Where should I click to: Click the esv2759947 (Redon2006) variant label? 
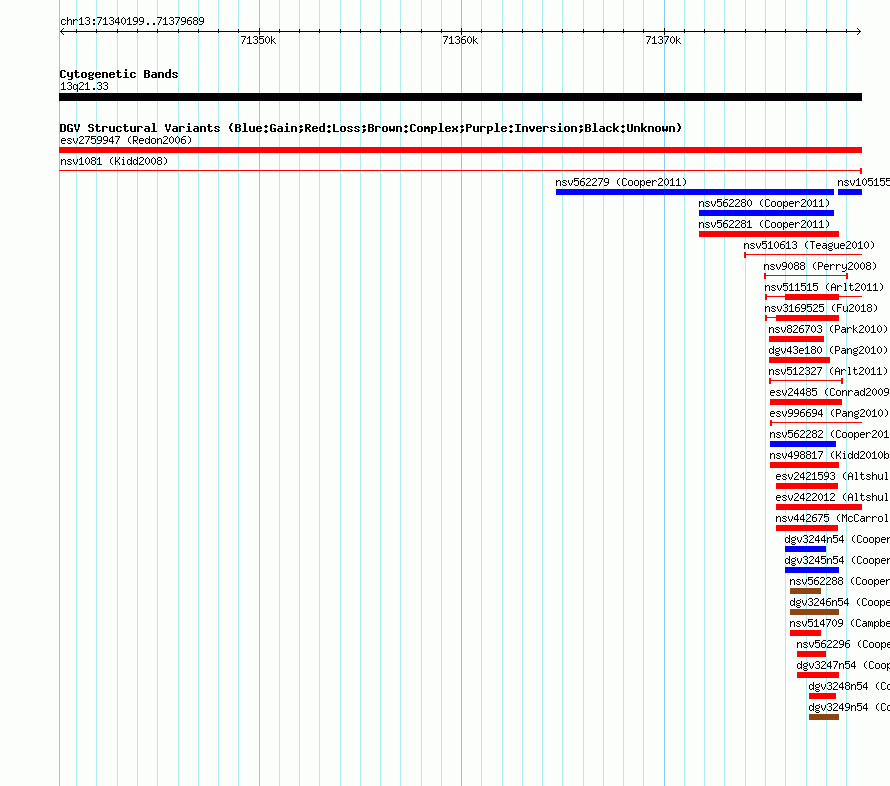coord(126,140)
